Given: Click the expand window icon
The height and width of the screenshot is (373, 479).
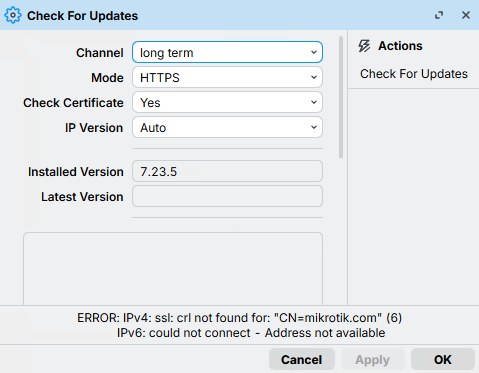Looking at the screenshot, I should coord(439,15).
